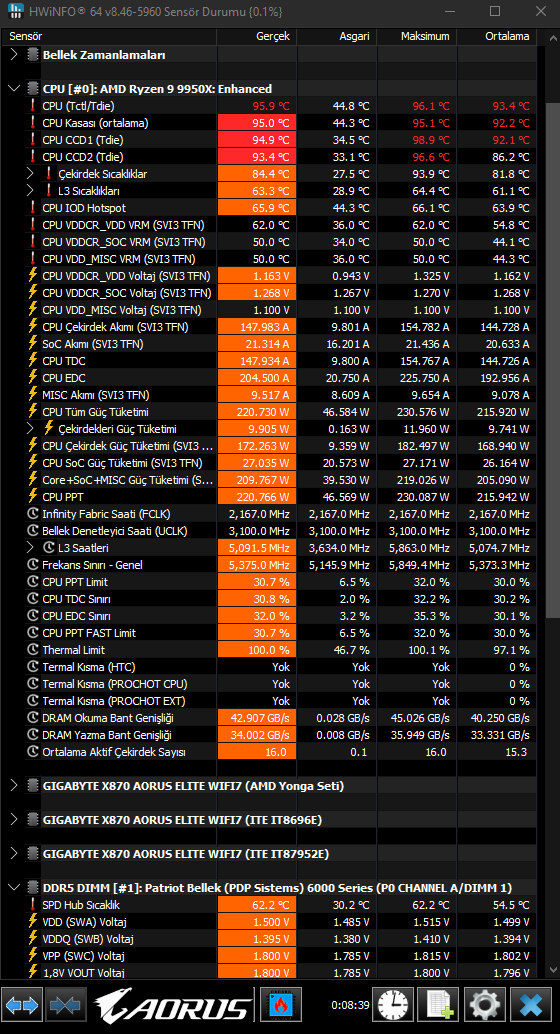Select the CPU Kasası (ortalama) row
The image size is (560, 1034).
270,123
